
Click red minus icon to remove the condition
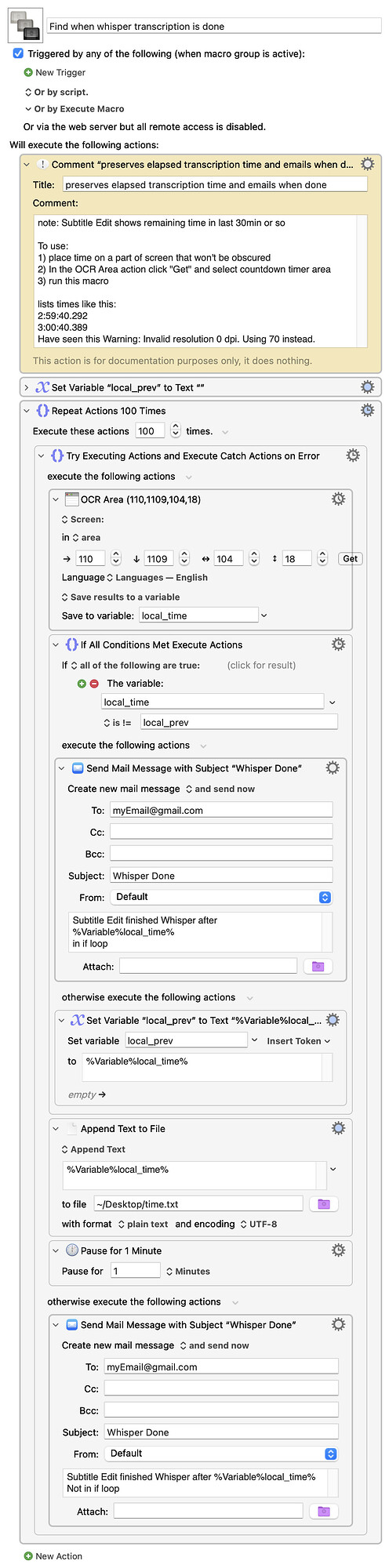click(94, 684)
